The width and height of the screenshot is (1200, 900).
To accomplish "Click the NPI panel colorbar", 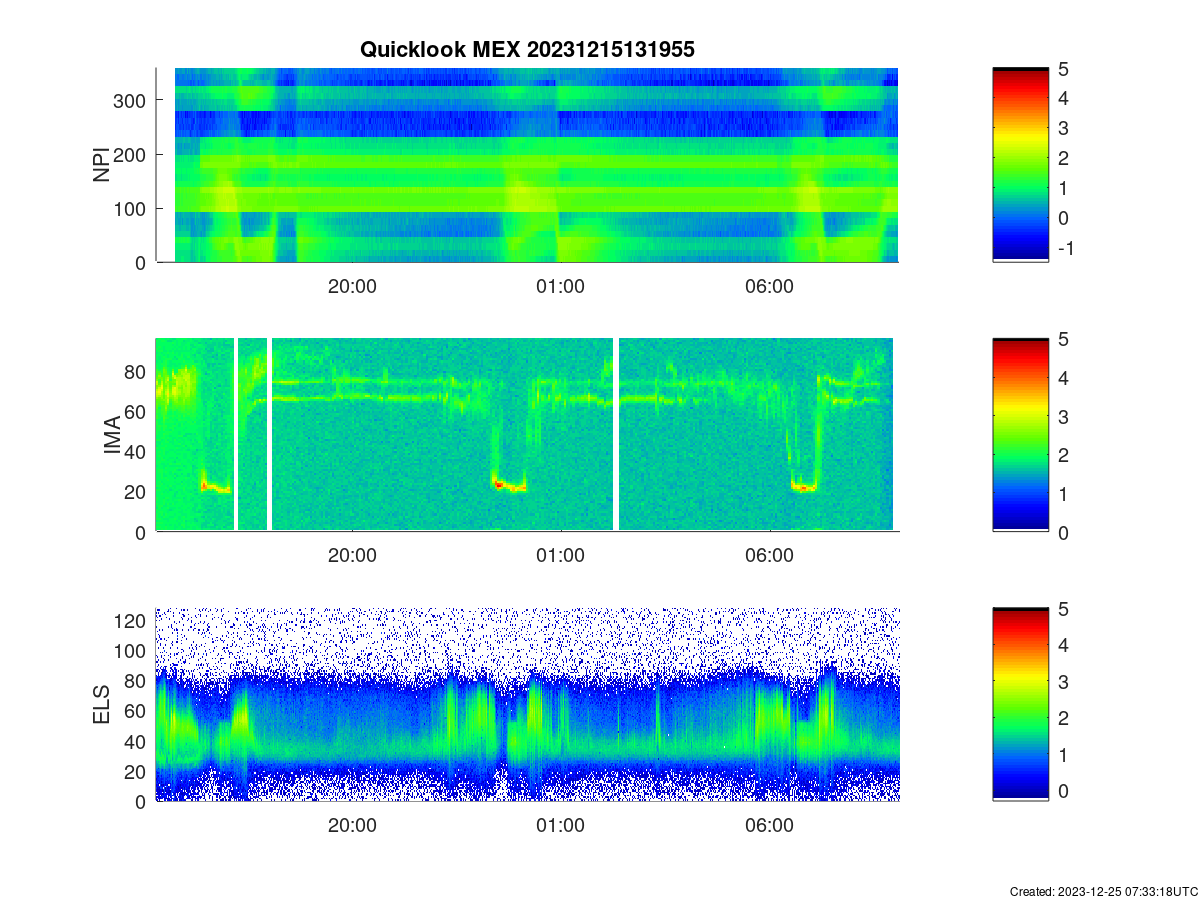I will [1020, 165].
